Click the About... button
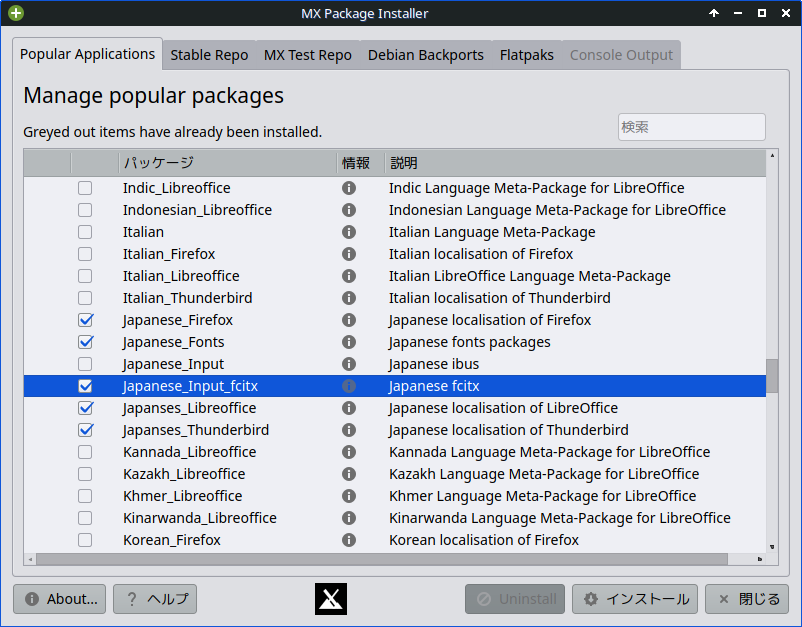The height and width of the screenshot is (627, 802). click(x=60, y=599)
